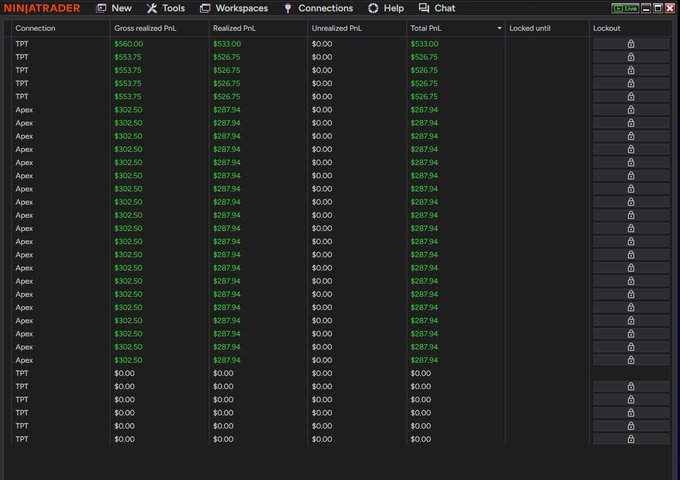Click the padlock in the bottommost $0.00 TPT row
Screen dimensions: 680x480
point(631,439)
